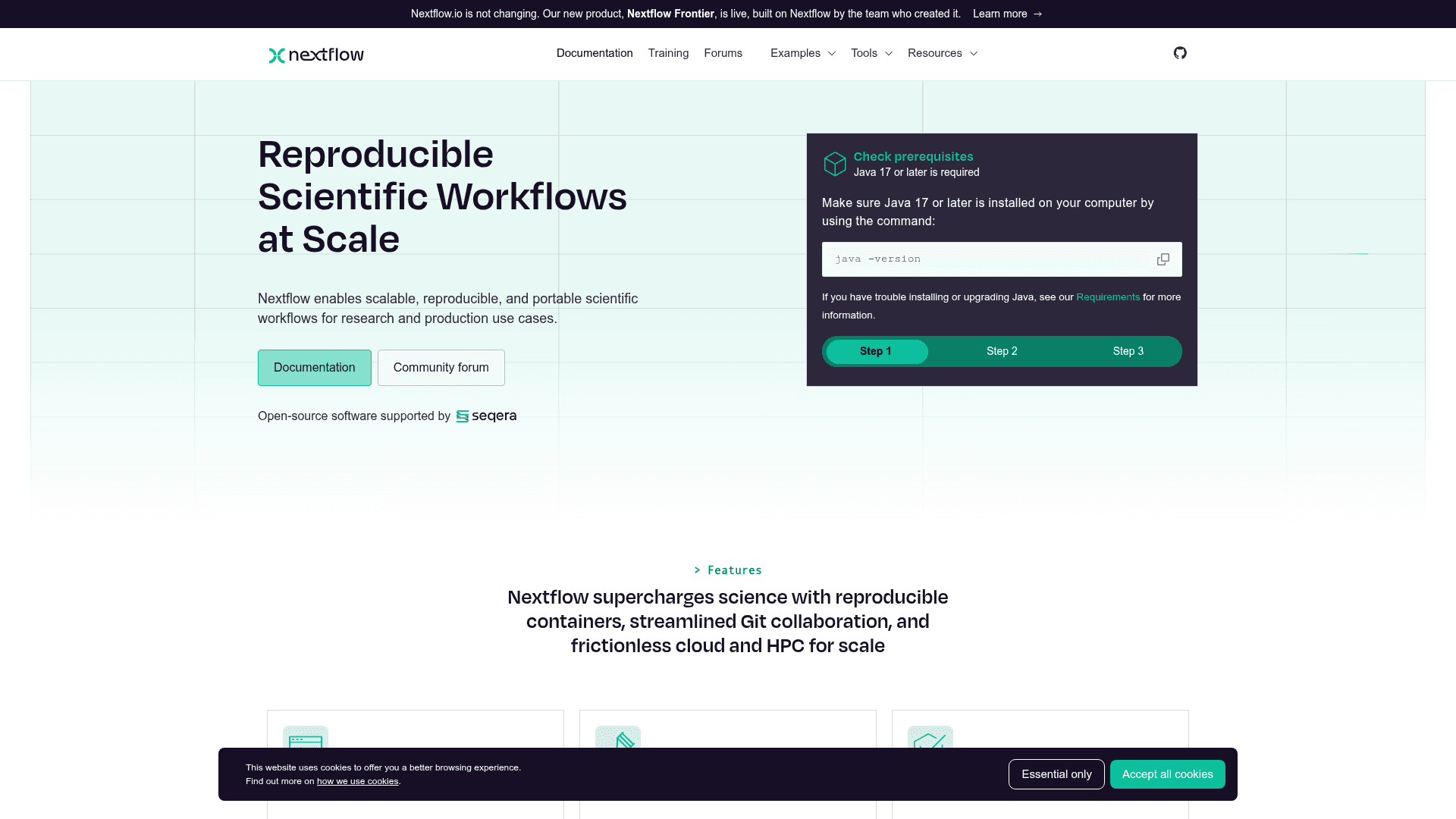Click the Seqera logo
The height and width of the screenshot is (819, 1456).
click(486, 416)
